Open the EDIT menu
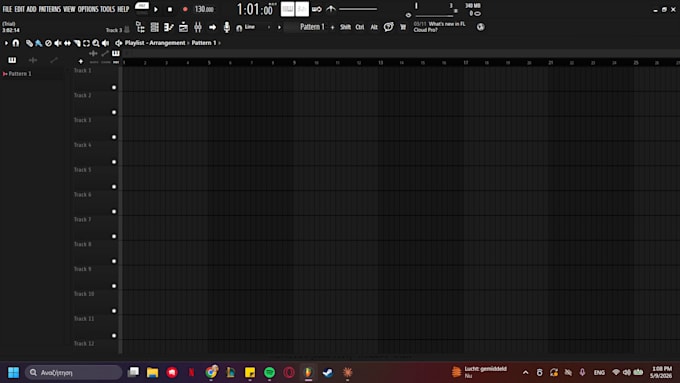Screen dimensions: 680x383 coord(20,9)
